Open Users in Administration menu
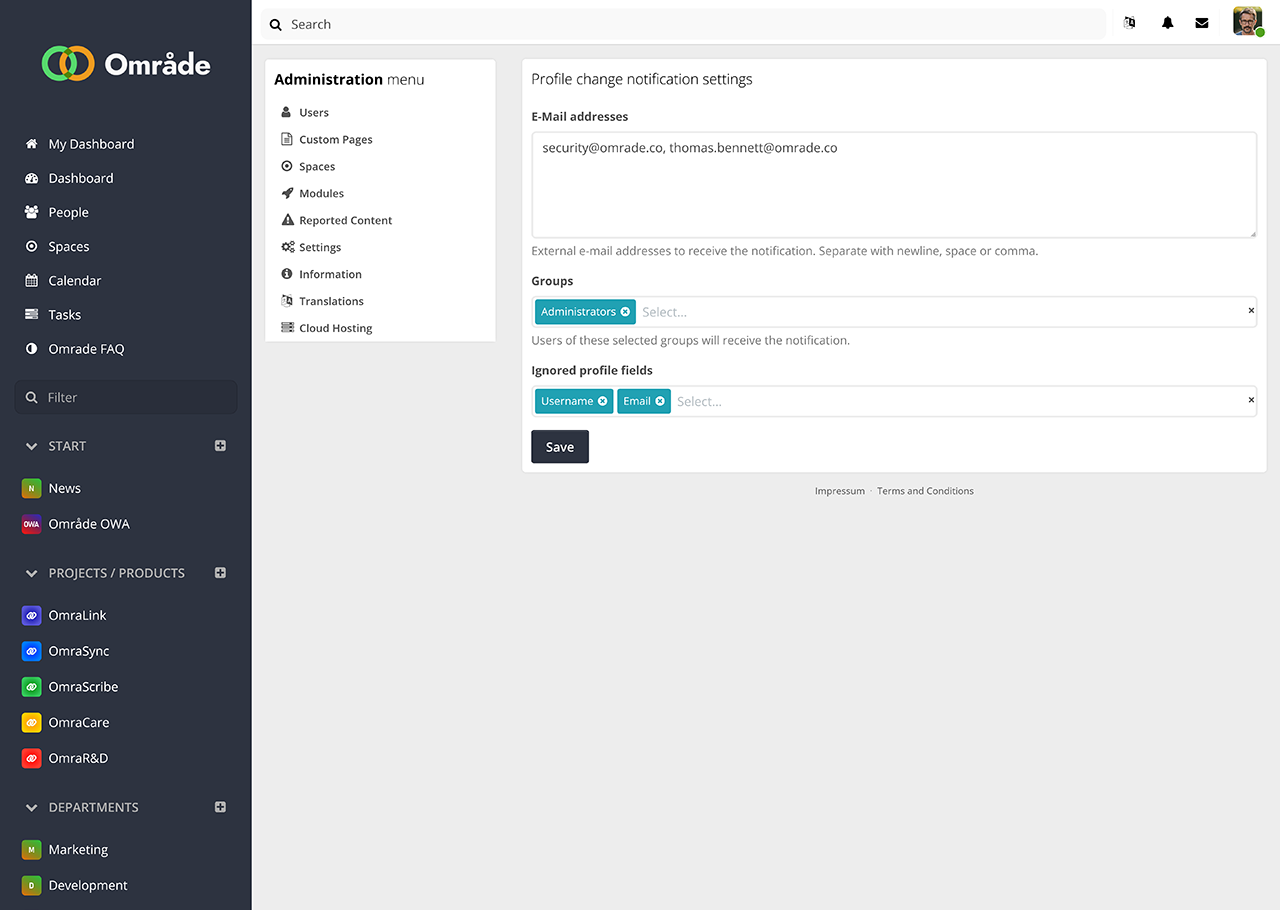Image resolution: width=1280 pixels, height=910 pixels. click(314, 113)
